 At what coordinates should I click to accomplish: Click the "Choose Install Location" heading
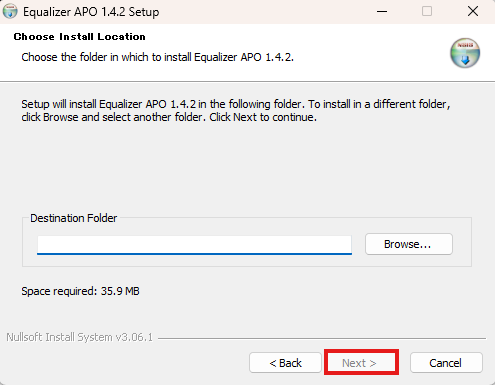[80, 37]
